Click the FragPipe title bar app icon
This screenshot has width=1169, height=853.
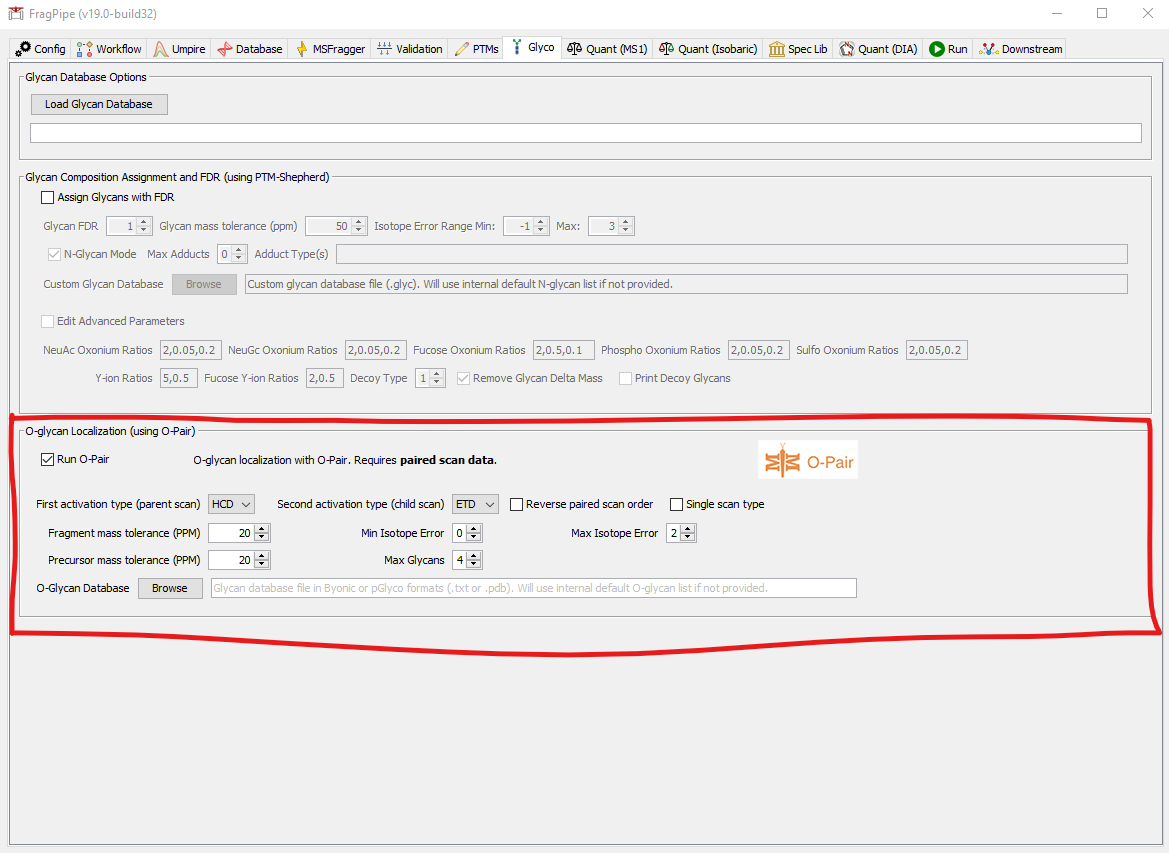[15, 13]
